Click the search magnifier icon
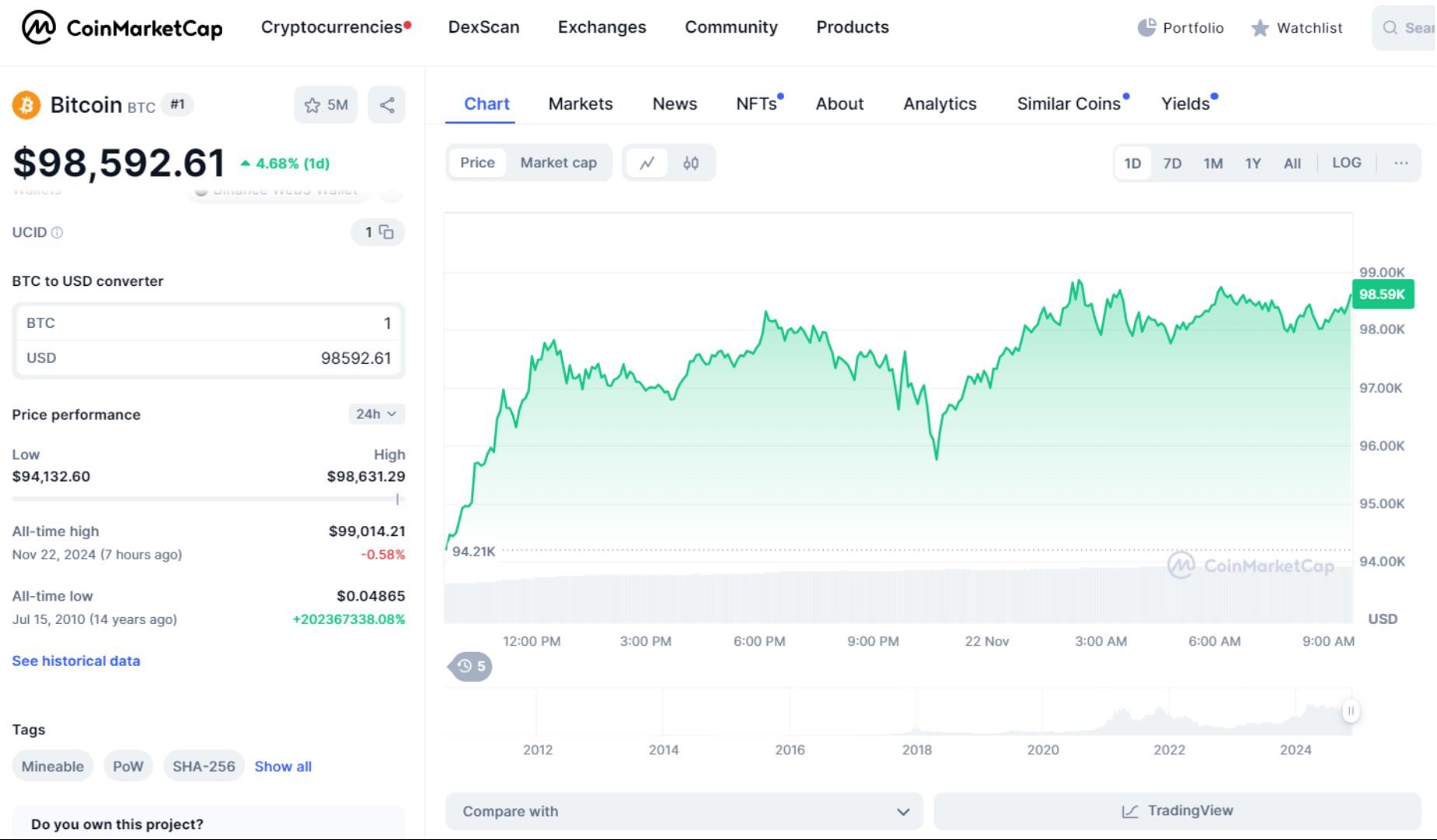Viewport: 1437px width, 840px height. [x=1390, y=28]
